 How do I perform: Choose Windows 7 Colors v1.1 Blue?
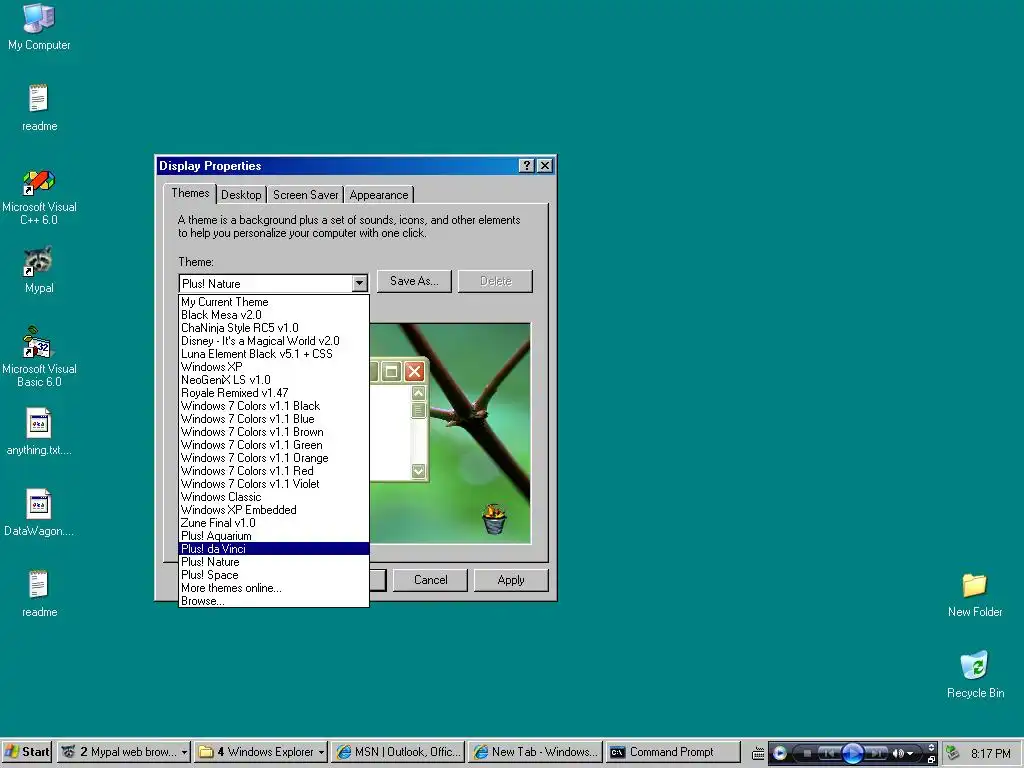[274, 419]
